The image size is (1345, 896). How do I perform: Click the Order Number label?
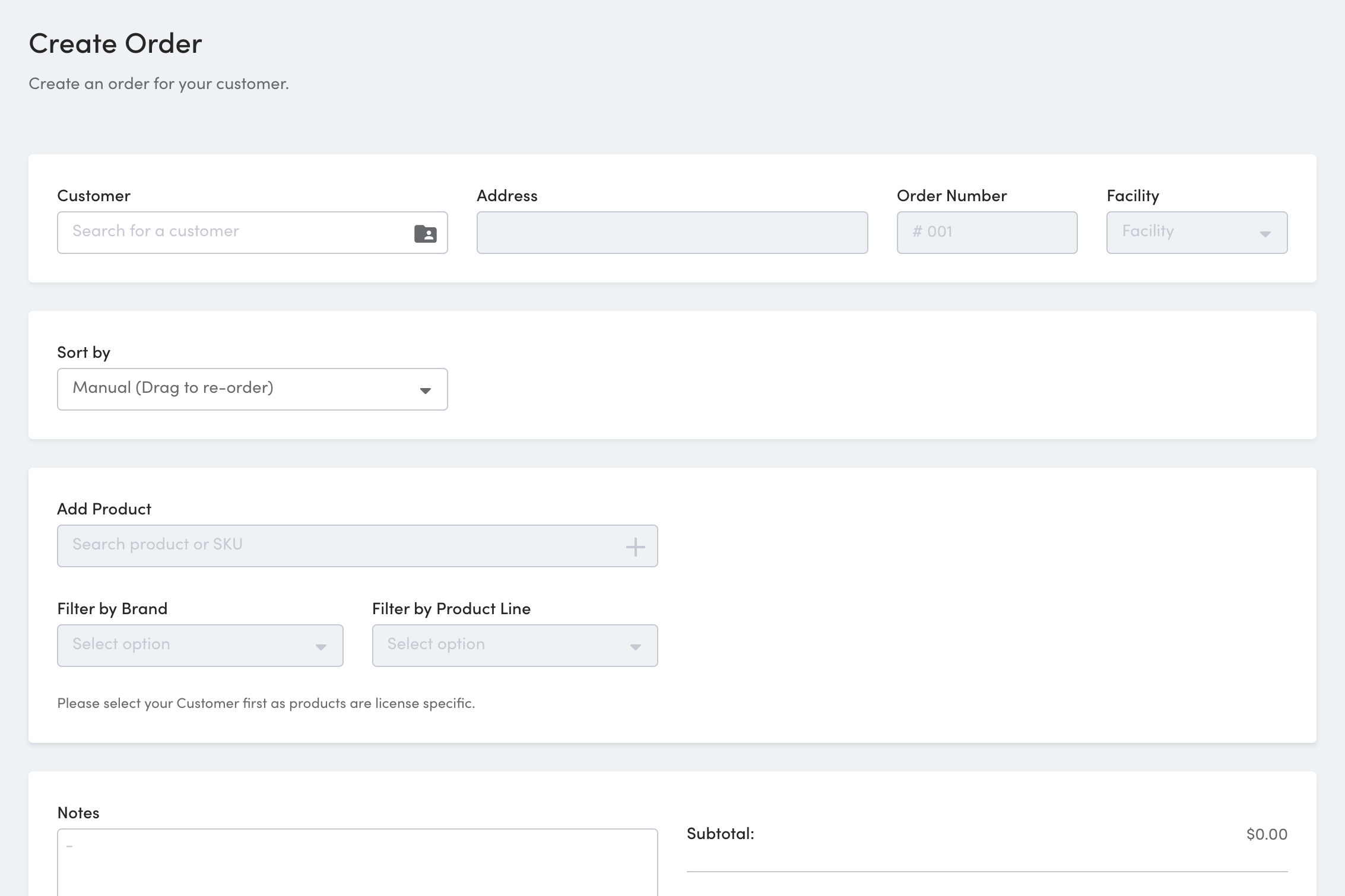(x=951, y=196)
